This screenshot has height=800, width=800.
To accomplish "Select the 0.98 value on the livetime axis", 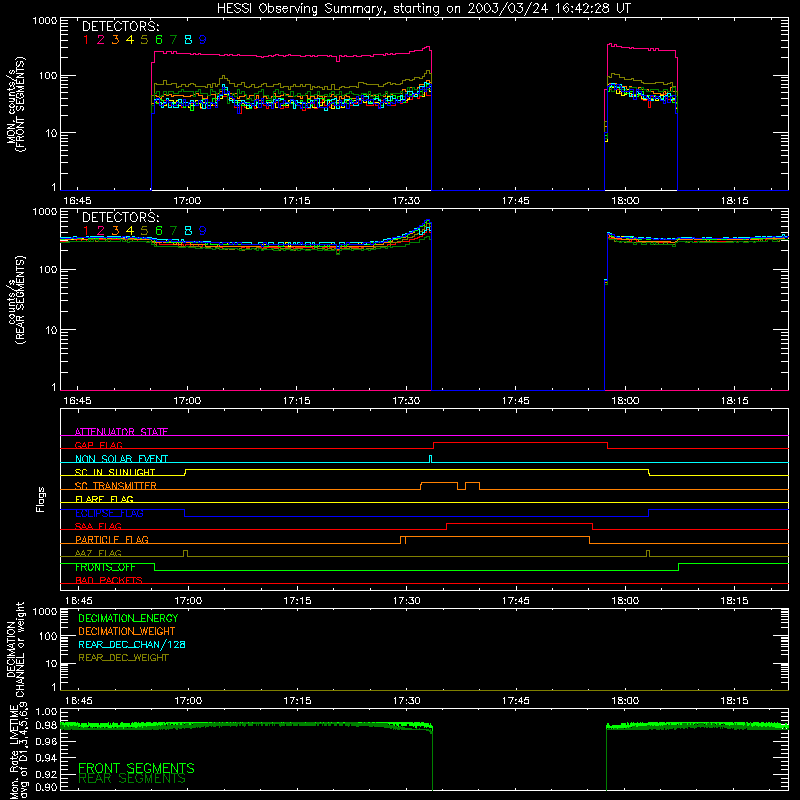I will [46, 725].
